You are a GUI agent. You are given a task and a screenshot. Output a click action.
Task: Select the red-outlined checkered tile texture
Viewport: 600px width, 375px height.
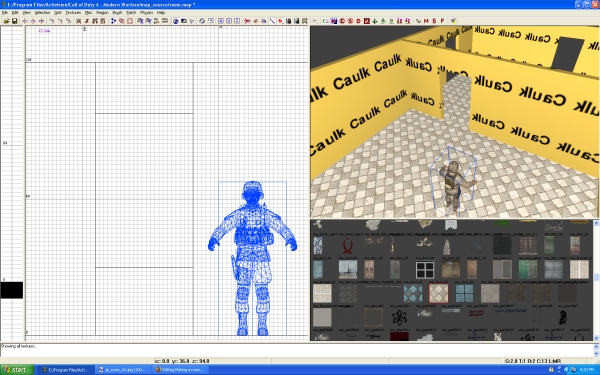pos(438,293)
